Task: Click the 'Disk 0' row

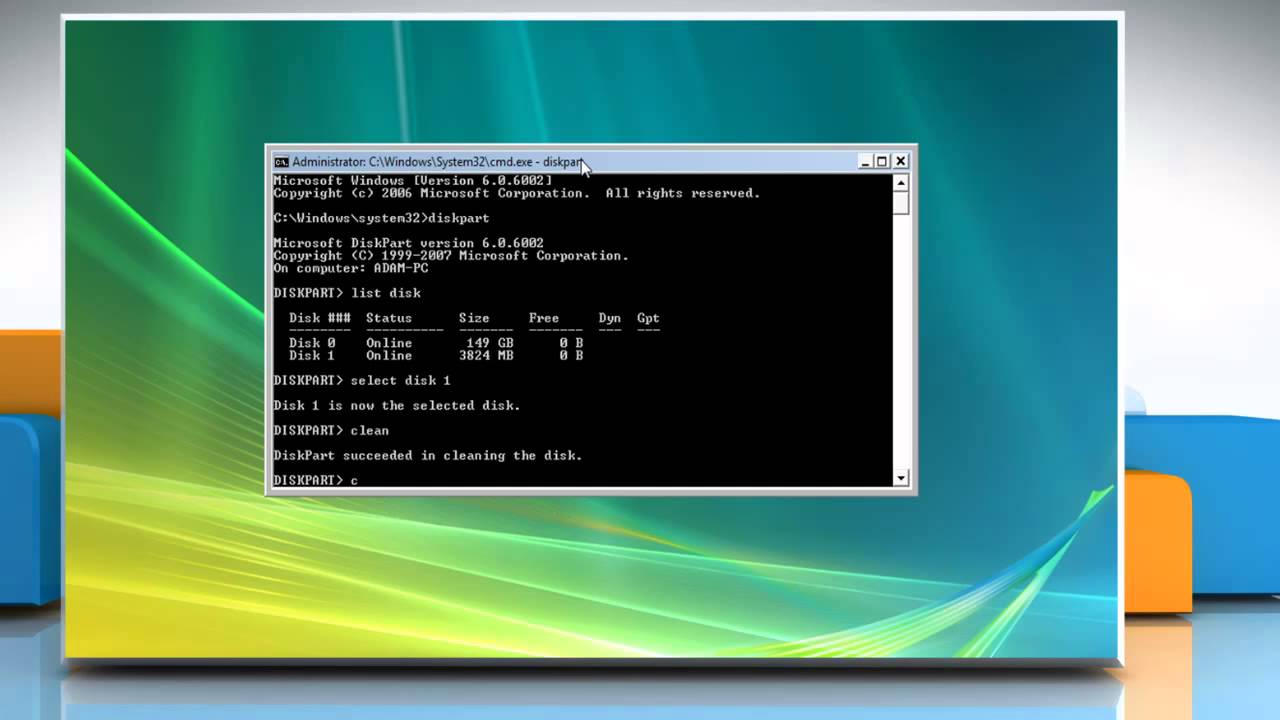Action: (x=436, y=343)
